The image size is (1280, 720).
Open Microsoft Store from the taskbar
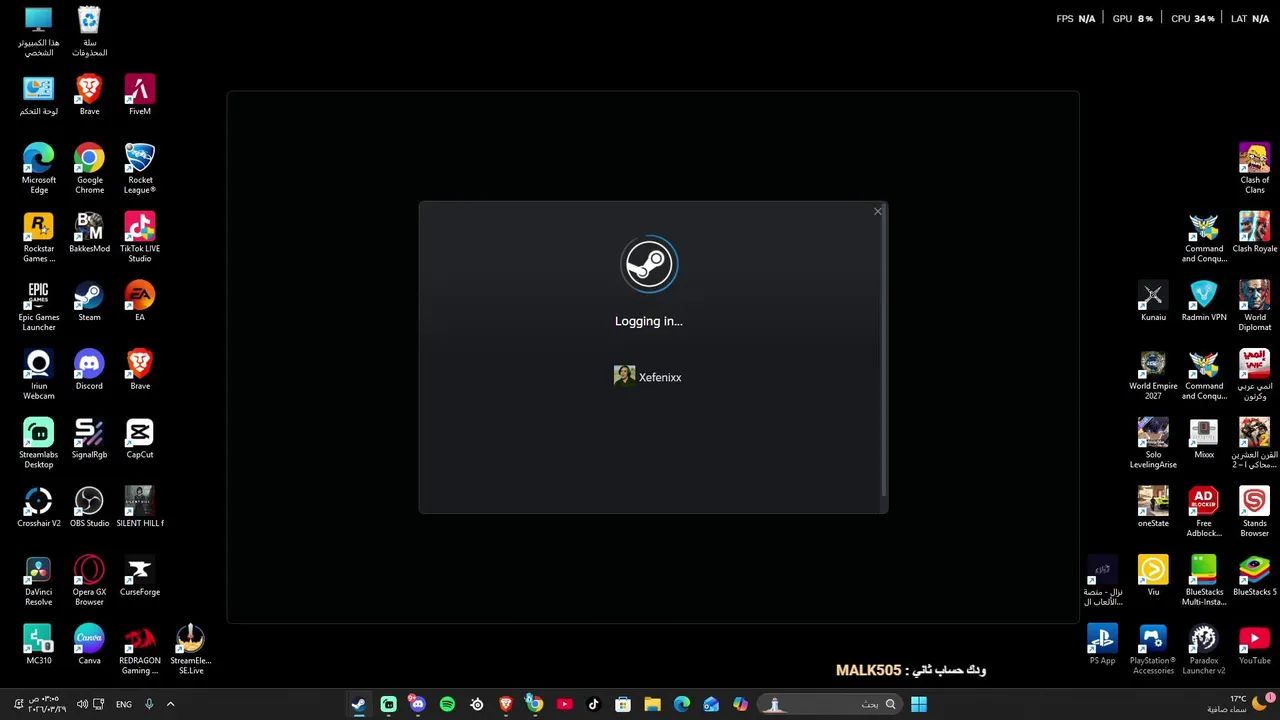[x=623, y=704]
